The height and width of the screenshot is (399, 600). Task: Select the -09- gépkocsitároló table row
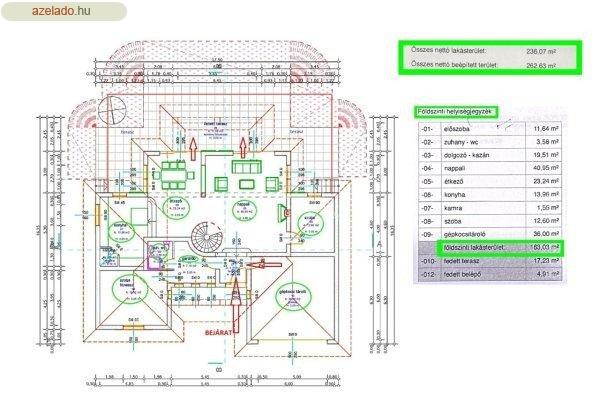(490, 234)
